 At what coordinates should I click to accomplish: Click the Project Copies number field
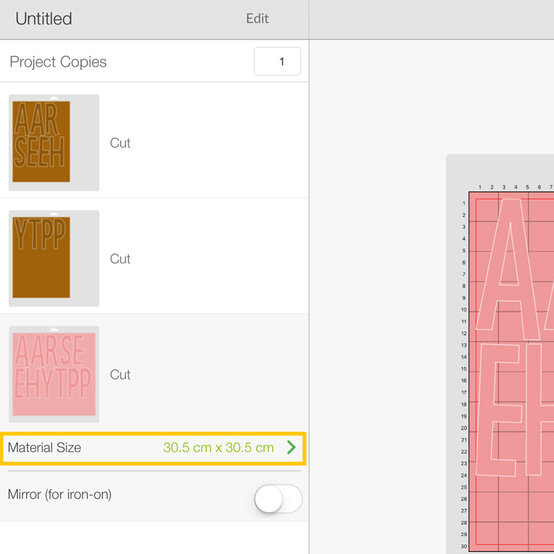(277, 61)
